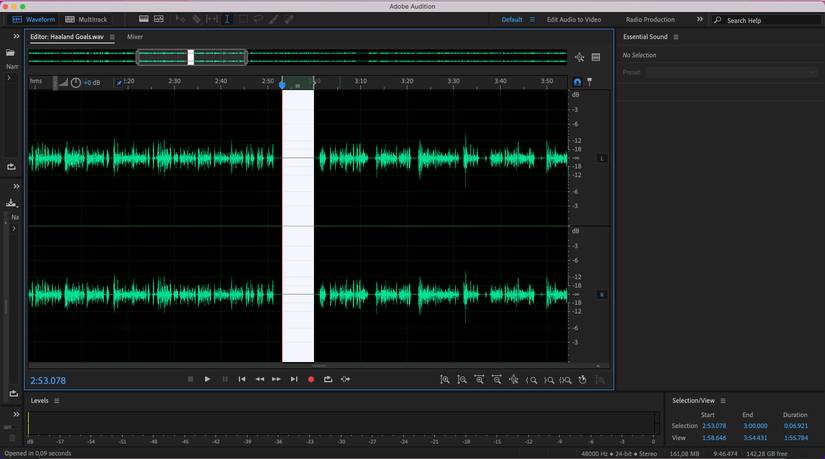Select the Paintbrush Selection tool
The image size is (825, 459).
274,19
